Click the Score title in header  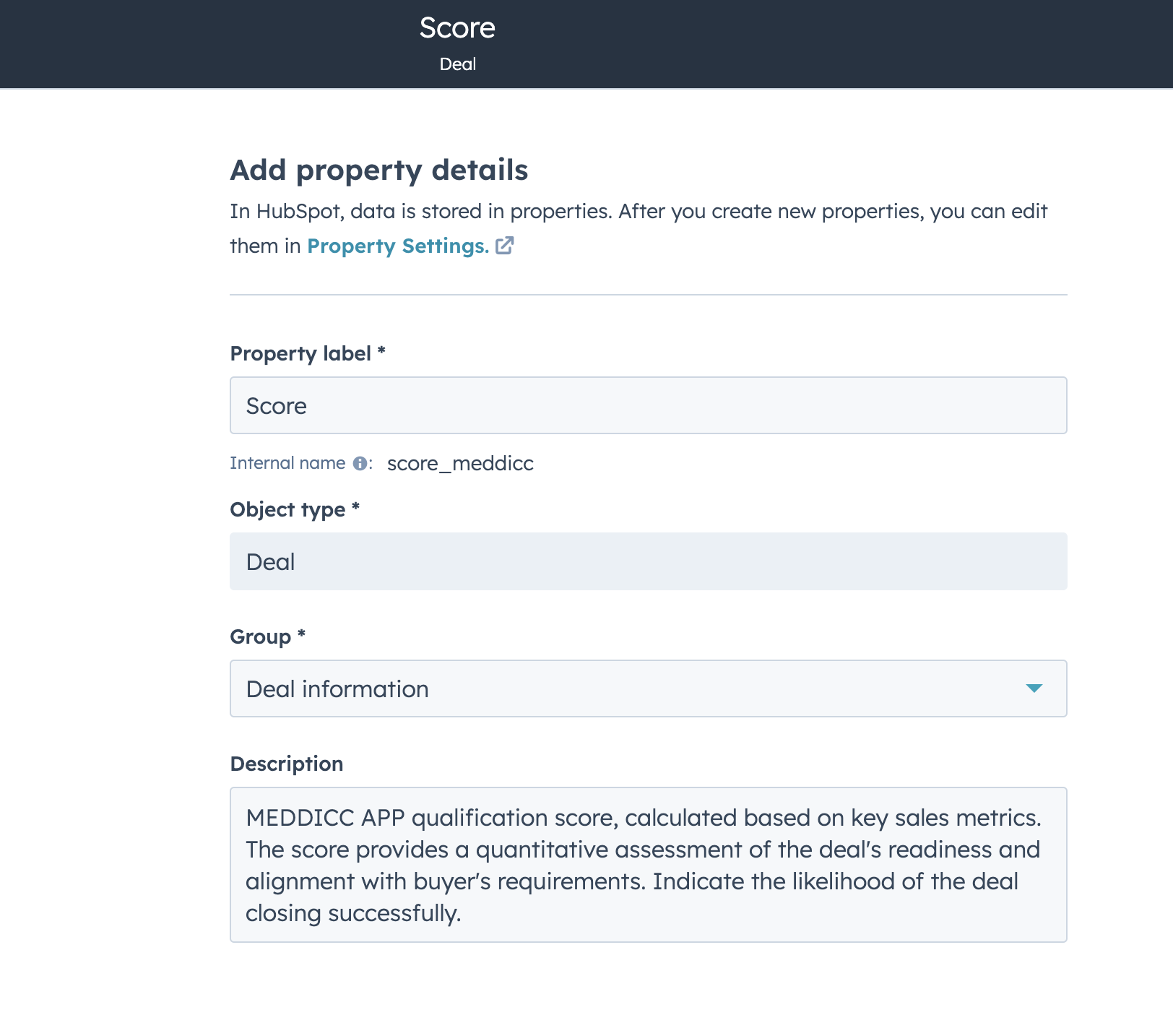(457, 28)
